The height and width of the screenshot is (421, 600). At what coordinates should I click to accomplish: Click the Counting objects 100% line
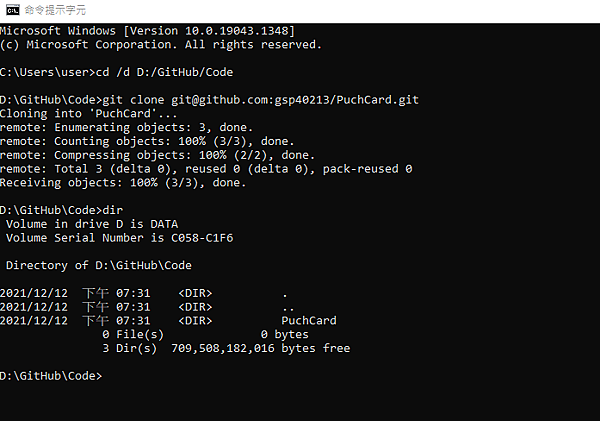click(147, 141)
